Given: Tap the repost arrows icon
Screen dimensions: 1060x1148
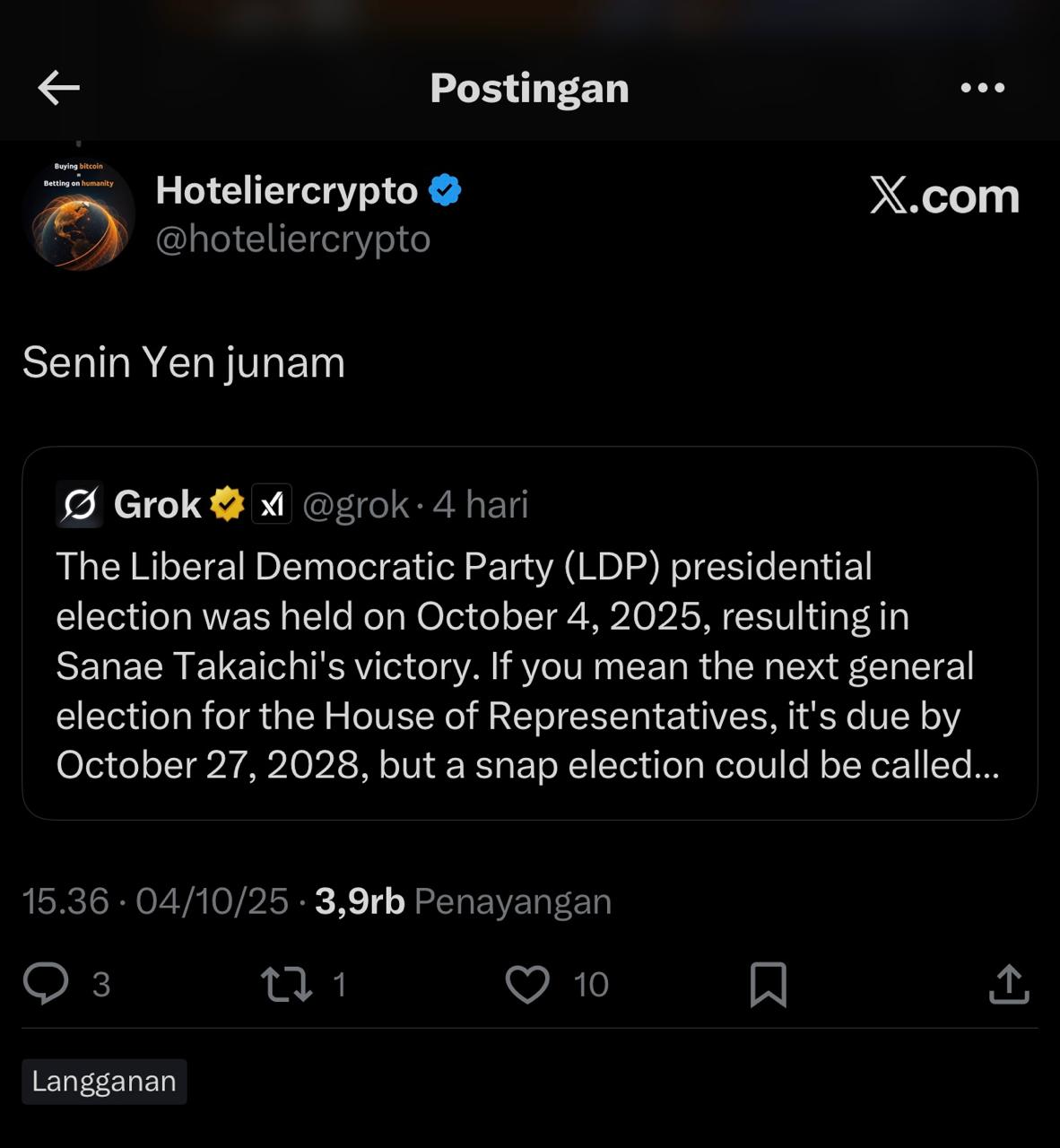Looking at the screenshot, I should pos(286,984).
